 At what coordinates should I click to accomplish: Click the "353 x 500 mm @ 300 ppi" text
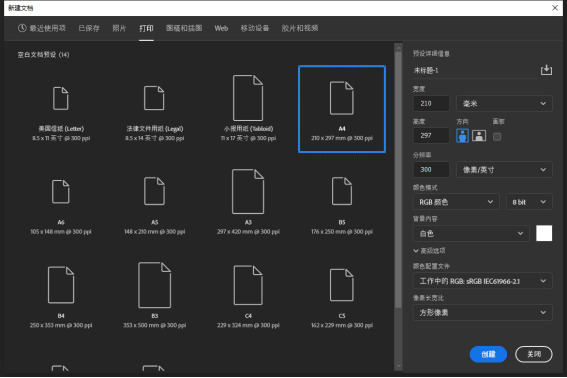click(154, 325)
